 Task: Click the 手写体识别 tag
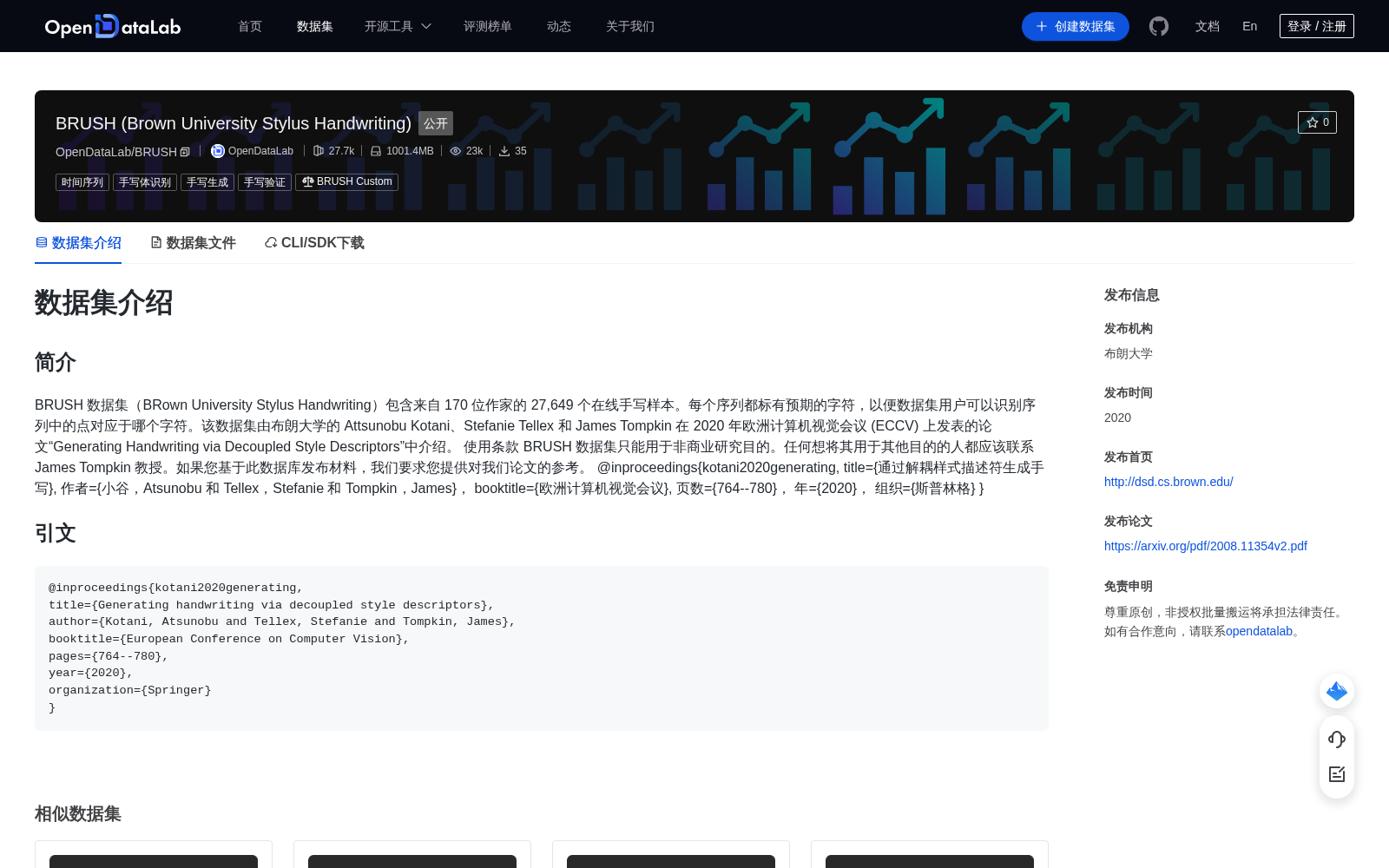click(145, 182)
